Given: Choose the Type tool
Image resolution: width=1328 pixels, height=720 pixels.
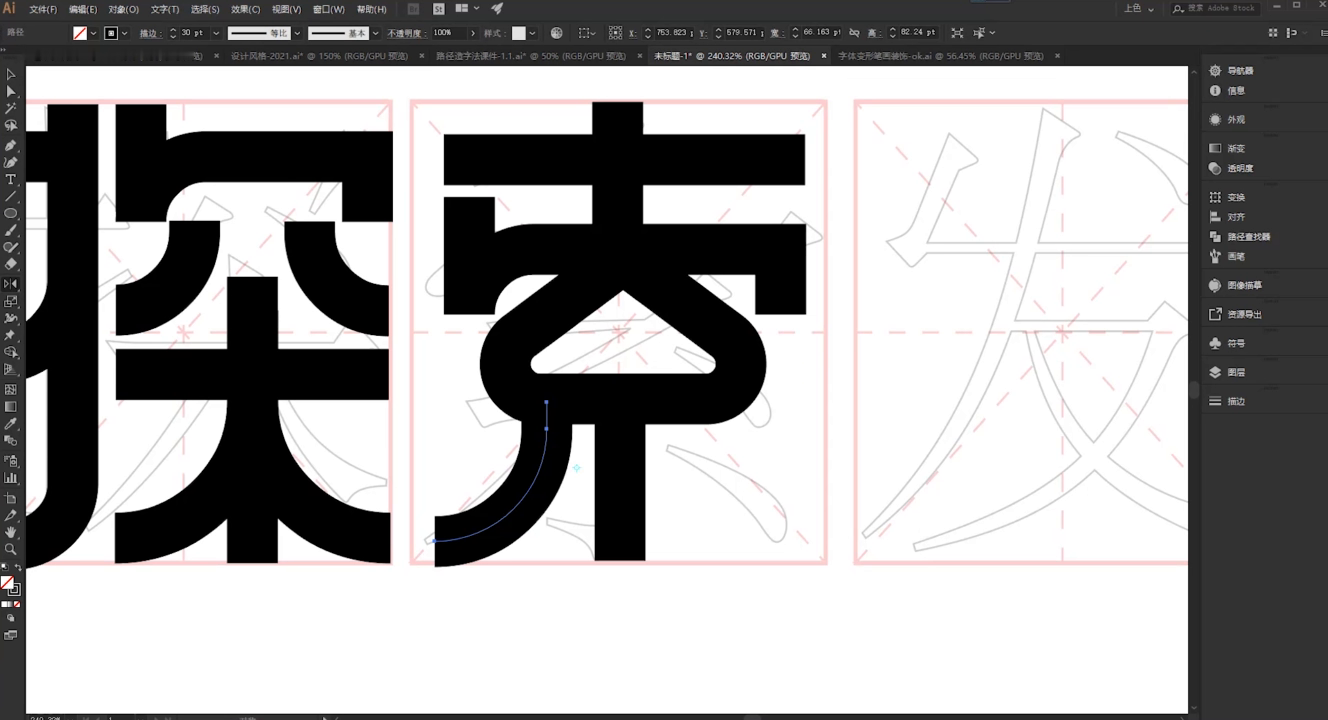Looking at the screenshot, I should tap(11, 180).
